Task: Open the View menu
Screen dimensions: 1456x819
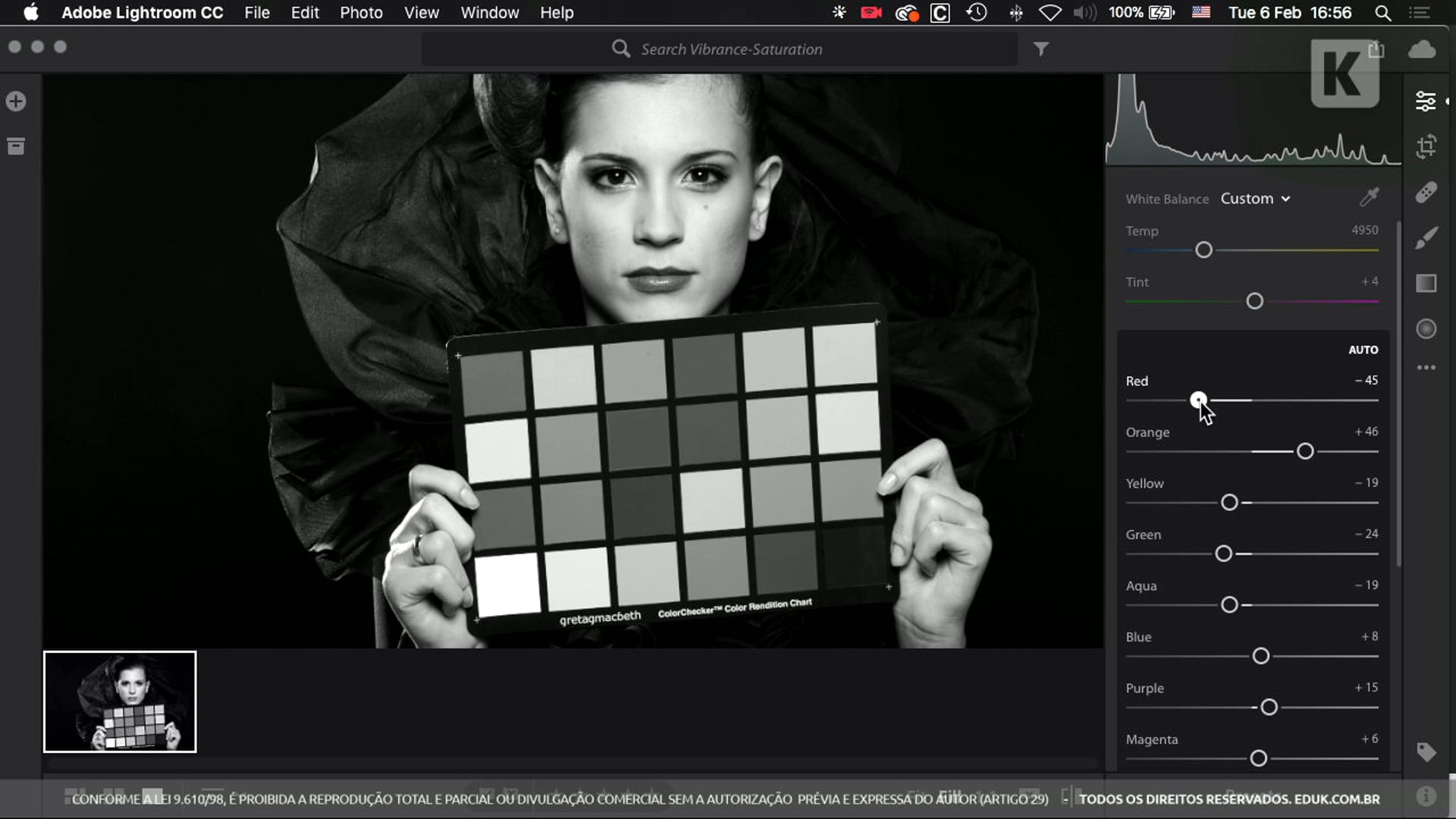Action: tap(421, 13)
